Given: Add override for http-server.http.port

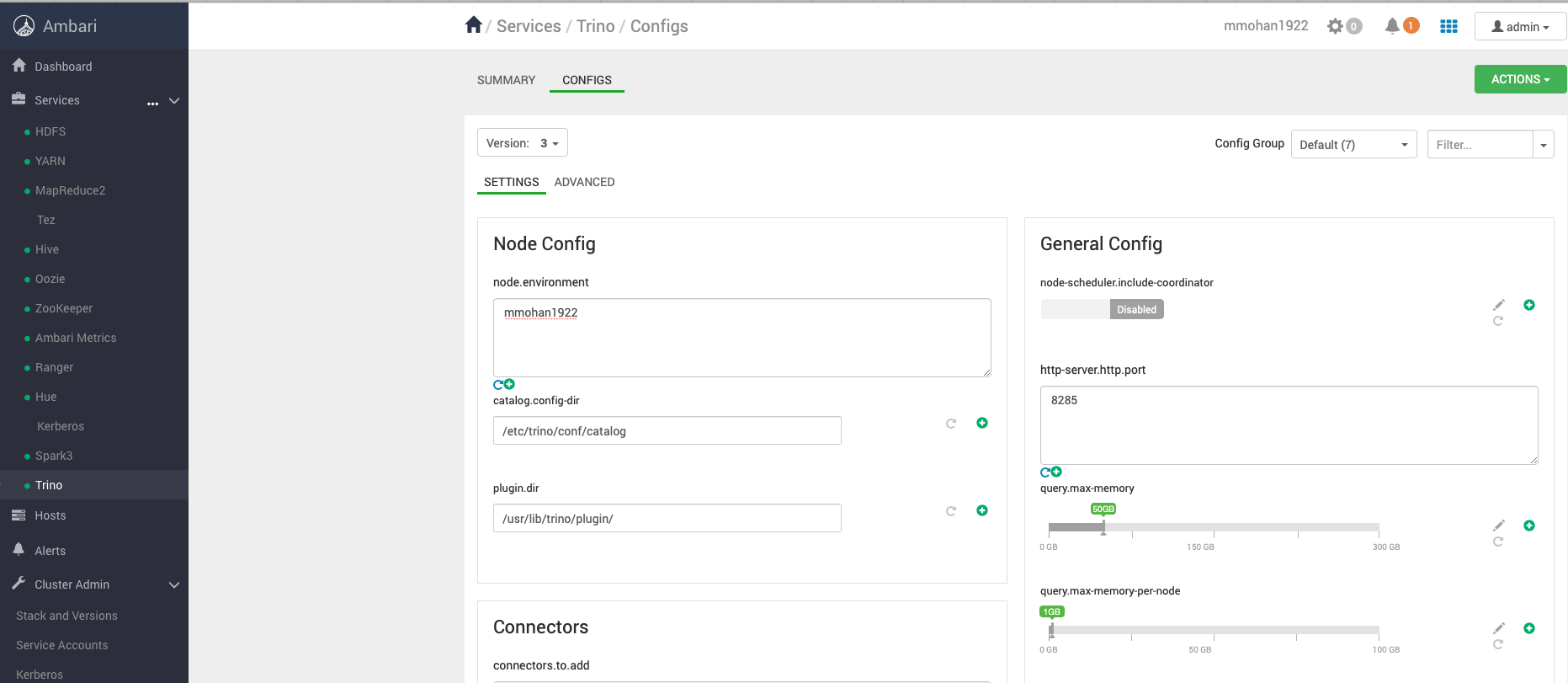Looking at the screenshot, I should click(x=1056, y=472).
